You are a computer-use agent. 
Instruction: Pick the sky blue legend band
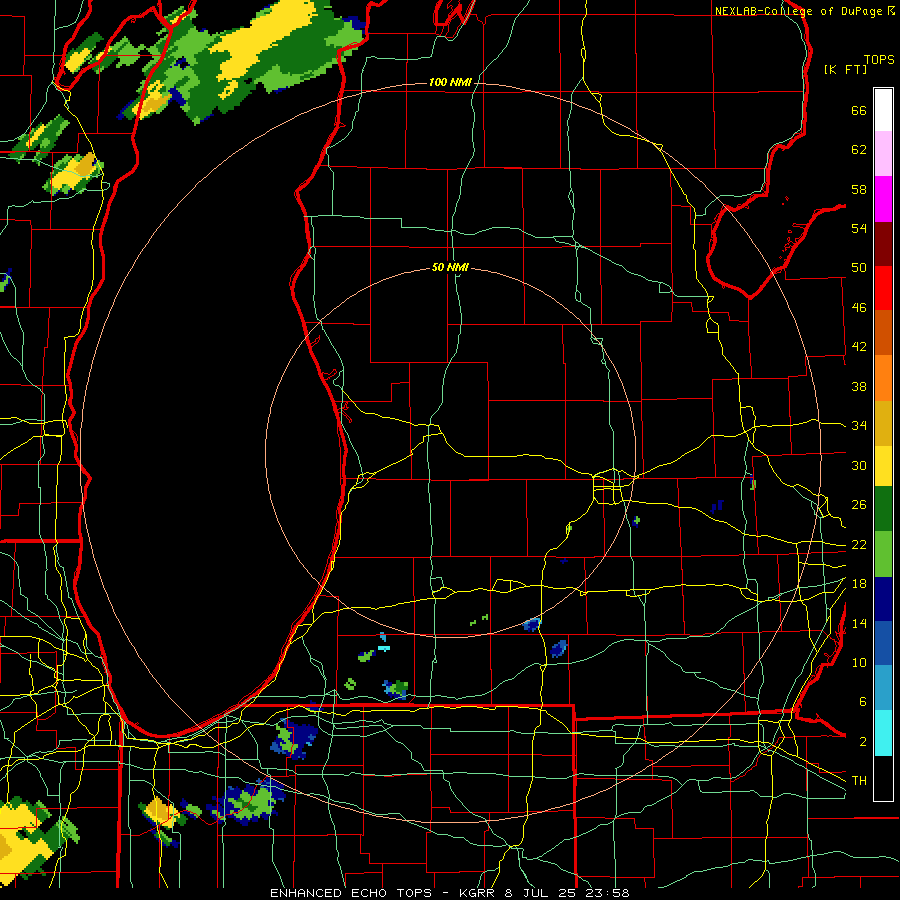[883, 688]
